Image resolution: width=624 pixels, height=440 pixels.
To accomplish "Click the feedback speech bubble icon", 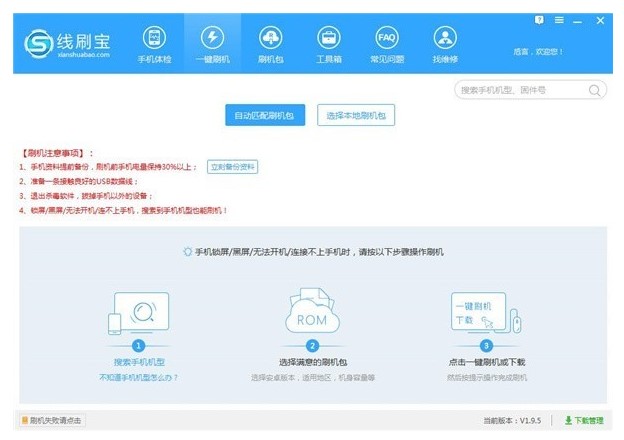I will (x=539, y=20).
